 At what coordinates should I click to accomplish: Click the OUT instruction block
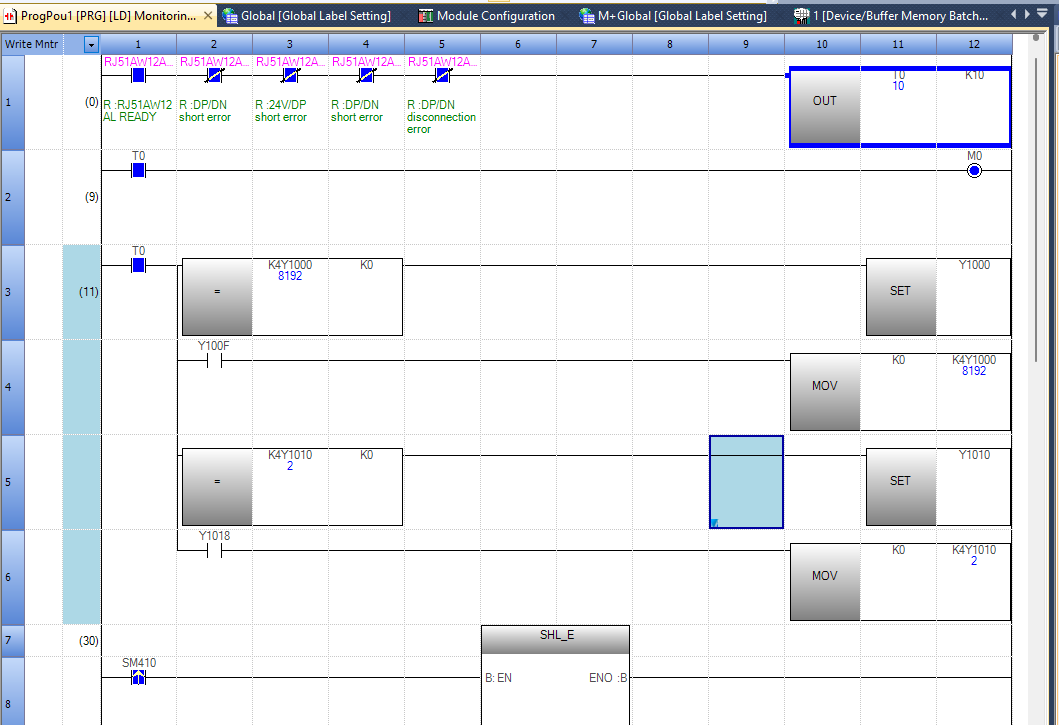pyautogui.click(x=824, y=102)
